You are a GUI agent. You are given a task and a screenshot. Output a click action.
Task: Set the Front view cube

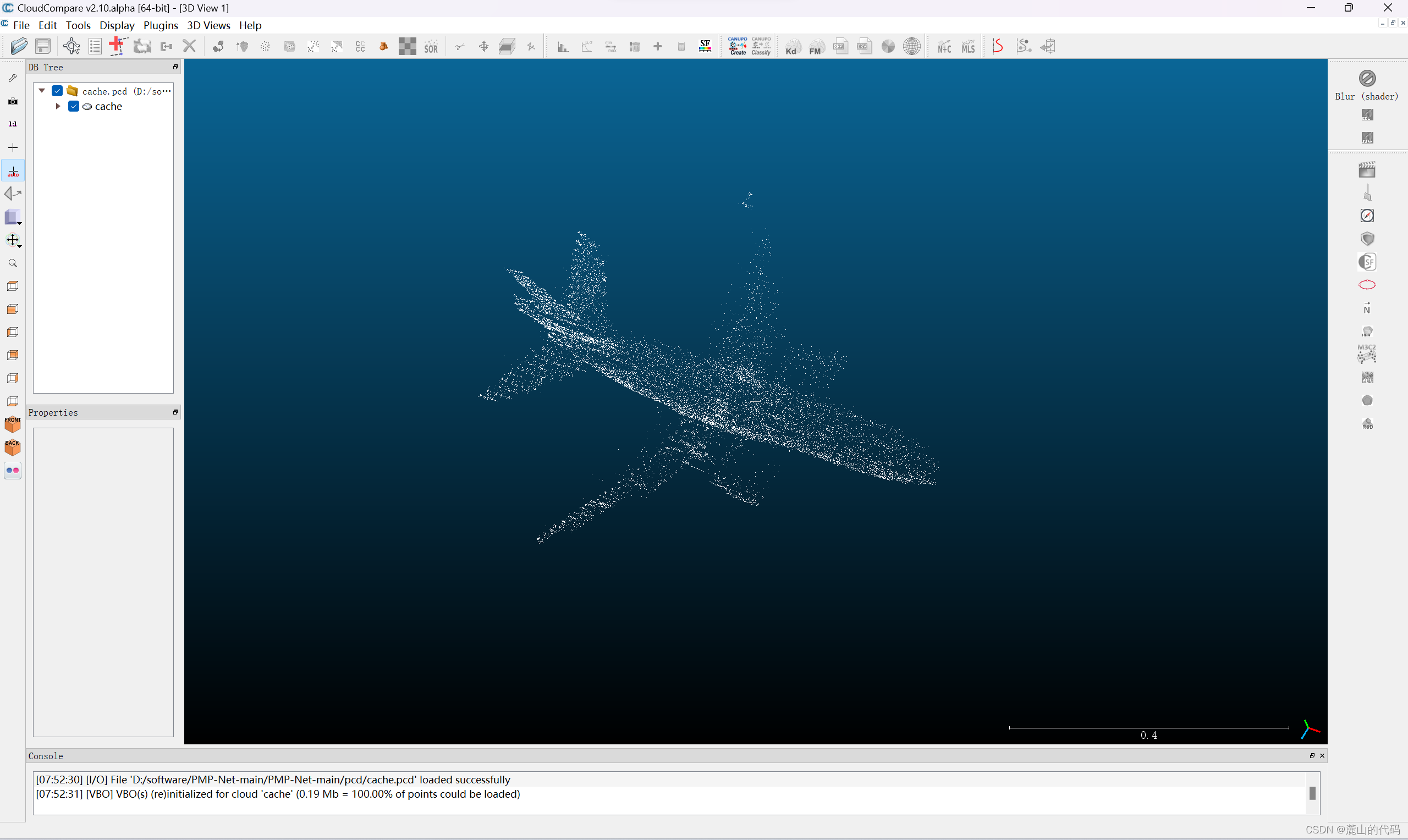pos(13,424)
